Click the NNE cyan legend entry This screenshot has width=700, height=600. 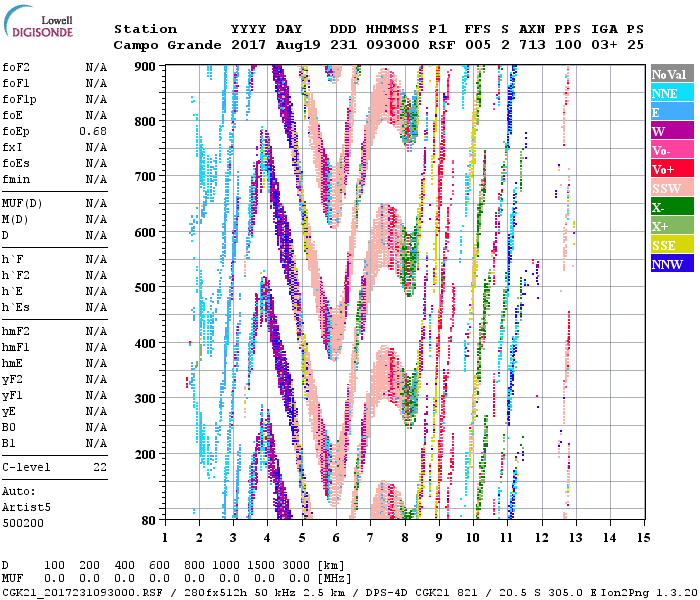[672, 94]
